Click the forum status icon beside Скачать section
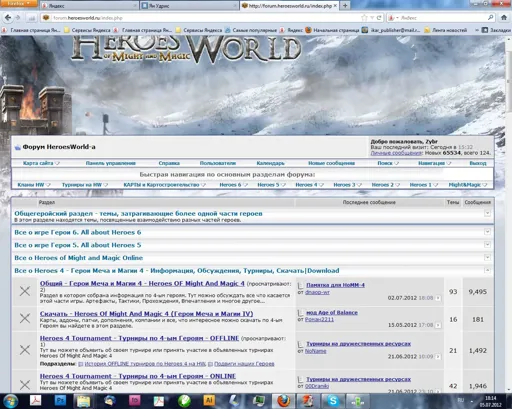Screen dimensions: 512x409 pyautogui.click(x=25, y=318)
